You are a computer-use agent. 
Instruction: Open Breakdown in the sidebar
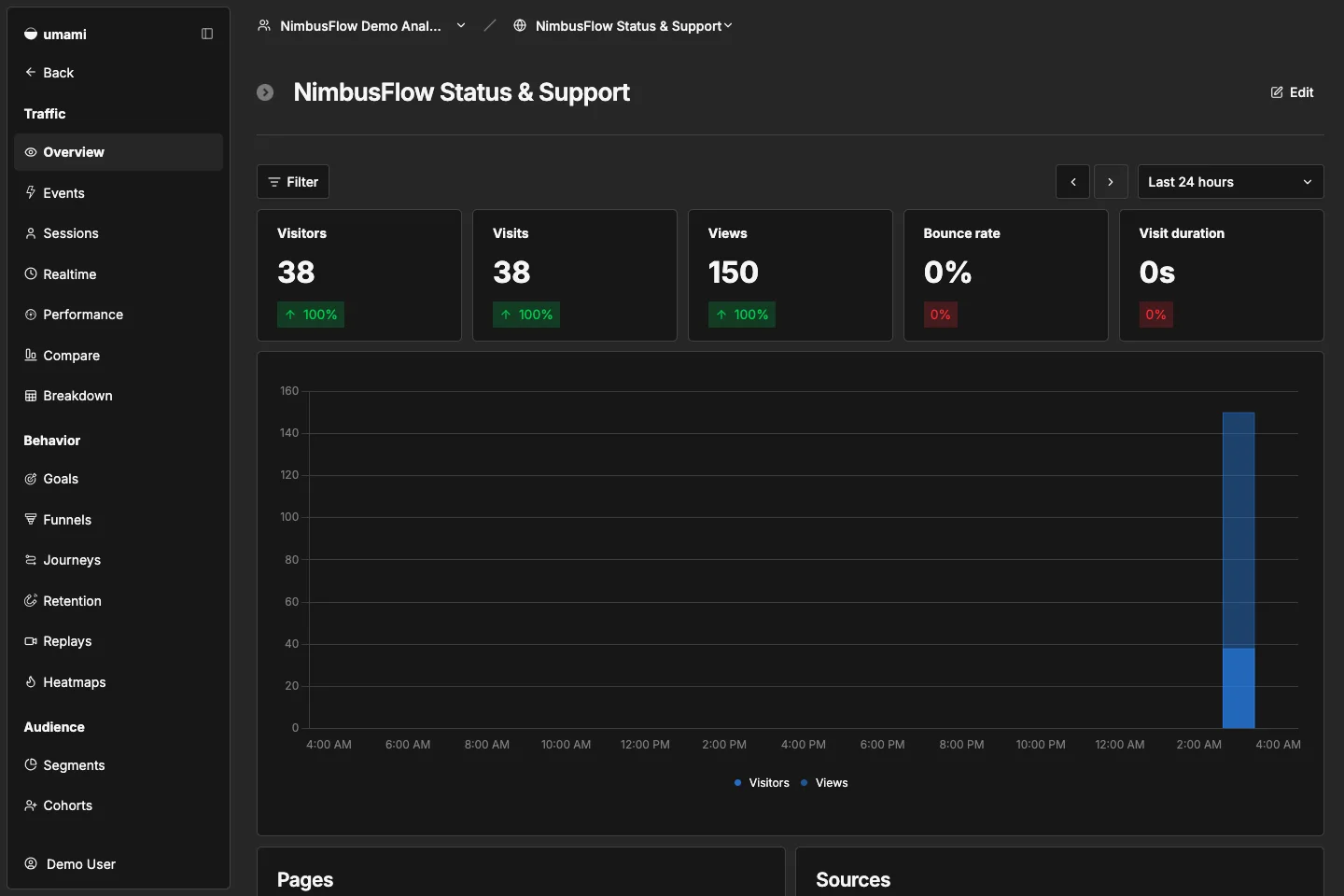[119, 396]
